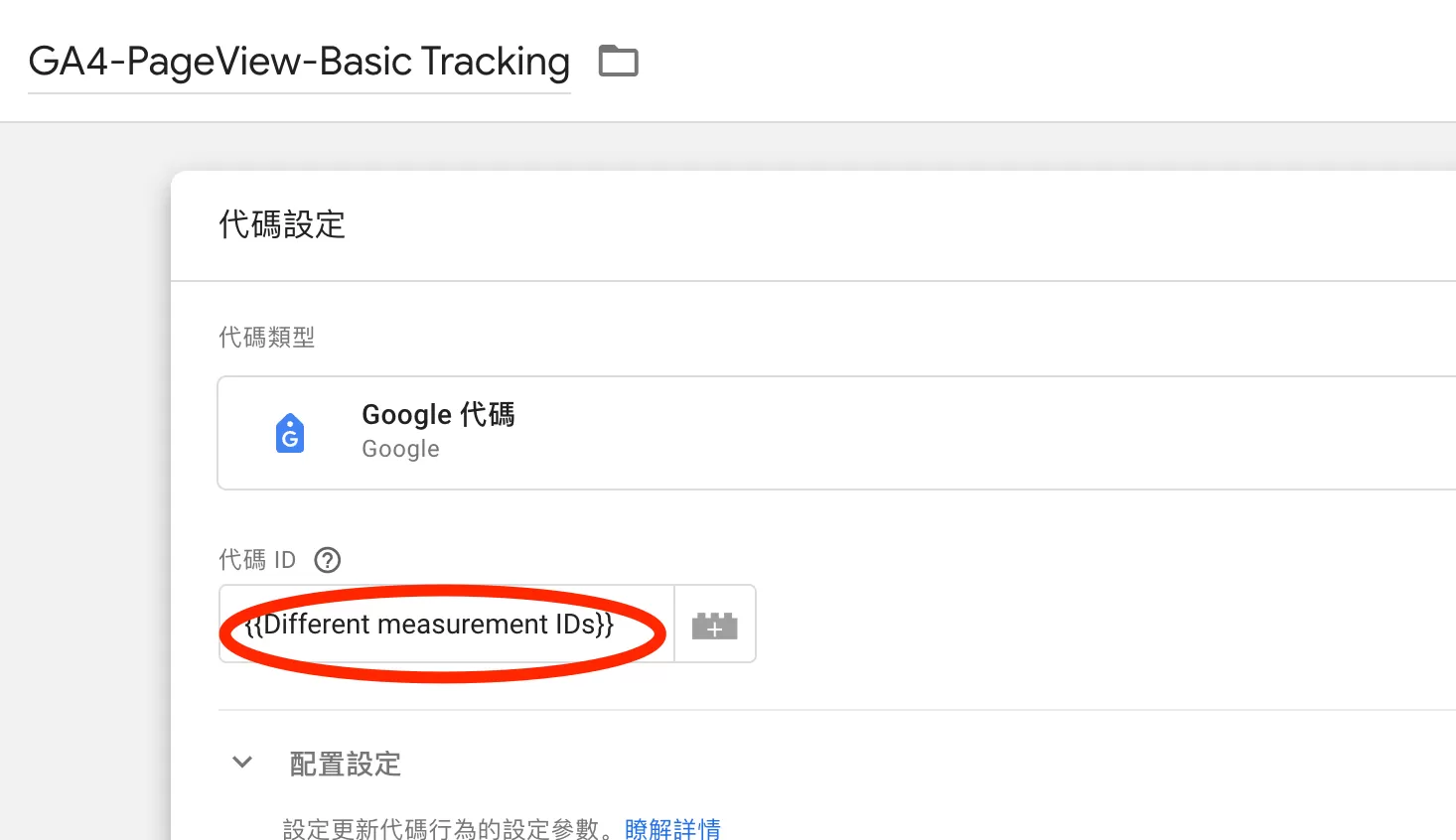1456x840 pixels.
Task: Click the bold Google 代碼 title text
Action: 438,414
